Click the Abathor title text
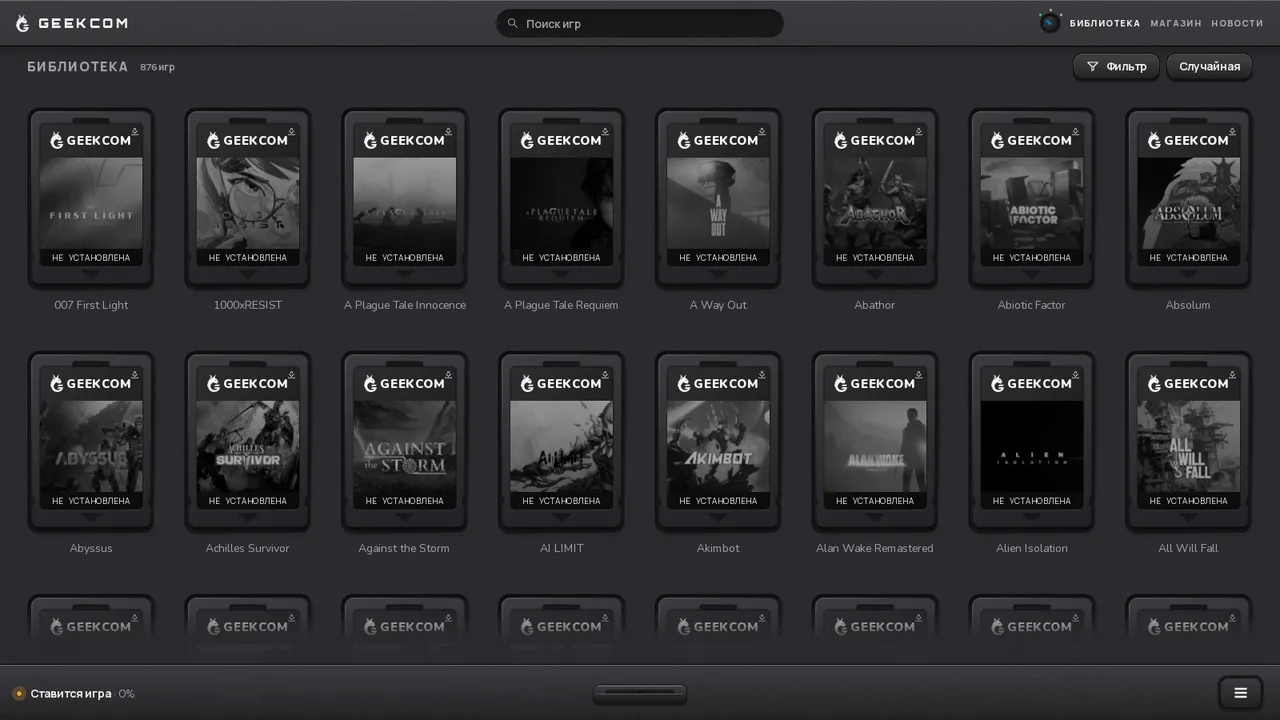 pos(875,305)
